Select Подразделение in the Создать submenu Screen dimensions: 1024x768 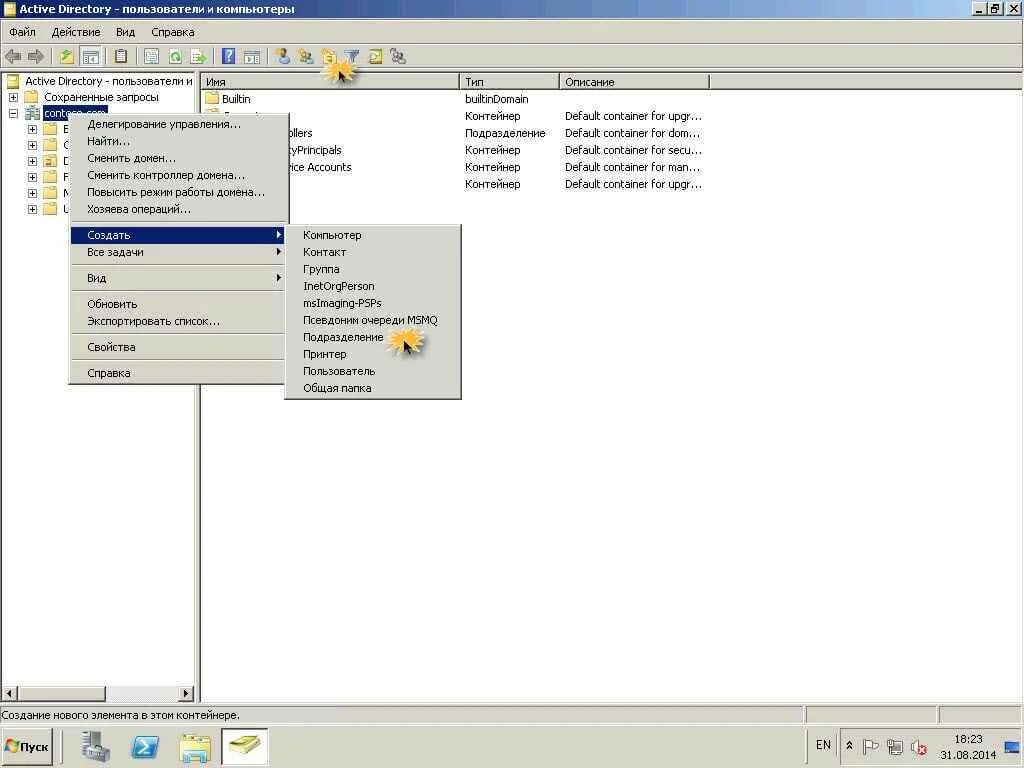tap(373, 337)
